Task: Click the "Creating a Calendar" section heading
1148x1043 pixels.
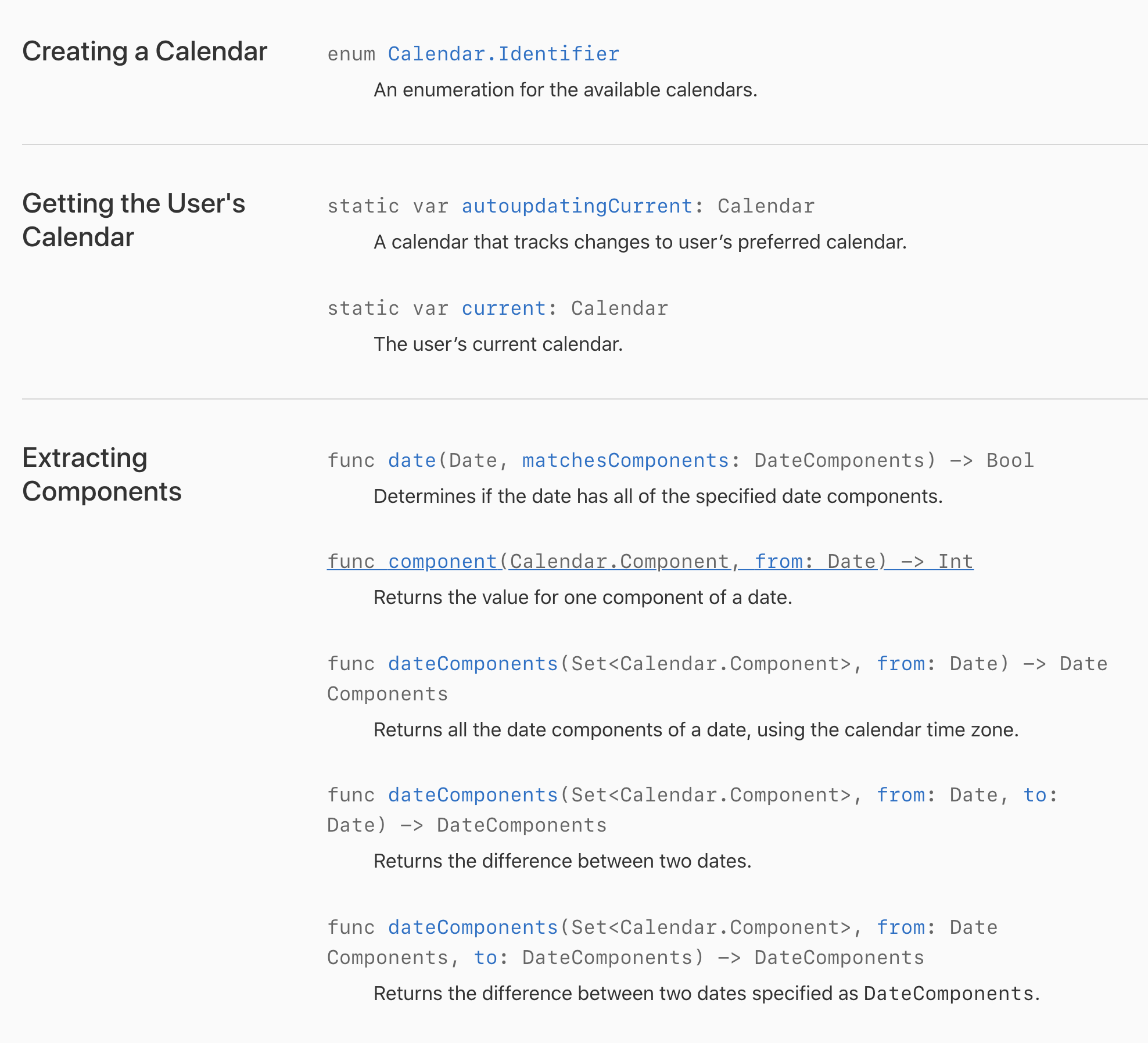Action: pos(145,51)
